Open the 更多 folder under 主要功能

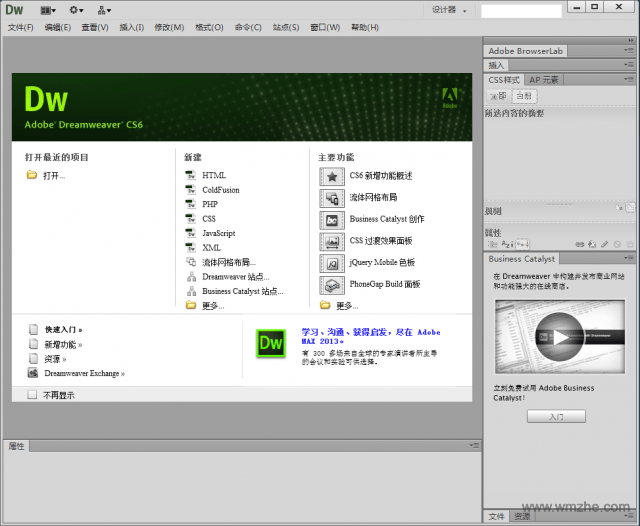click(x=325, y=305)
